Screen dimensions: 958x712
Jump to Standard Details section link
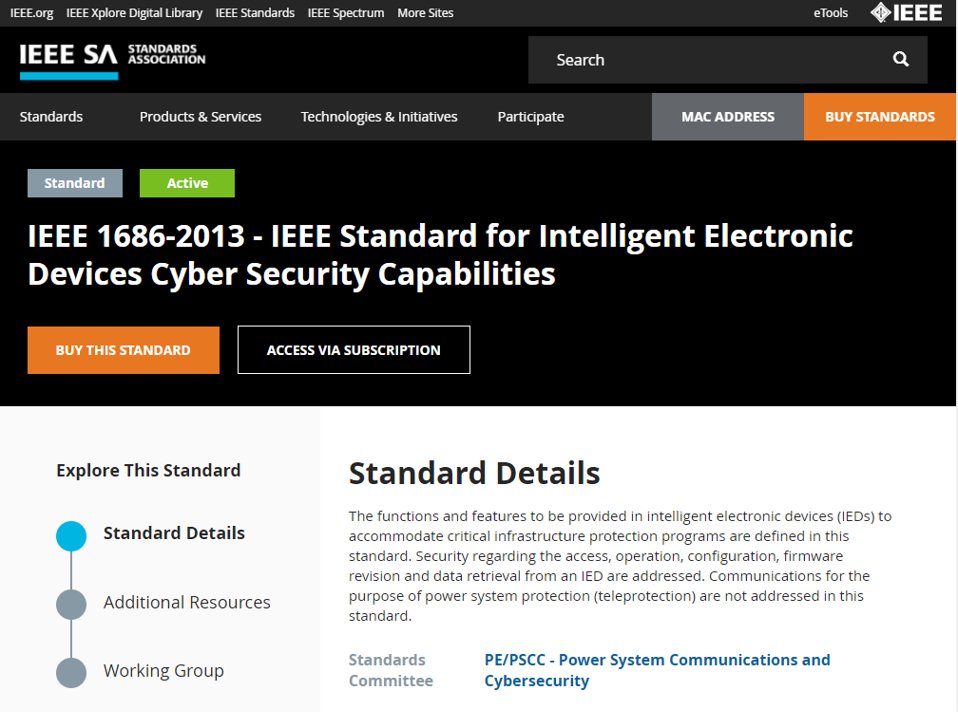coord(174,533)
